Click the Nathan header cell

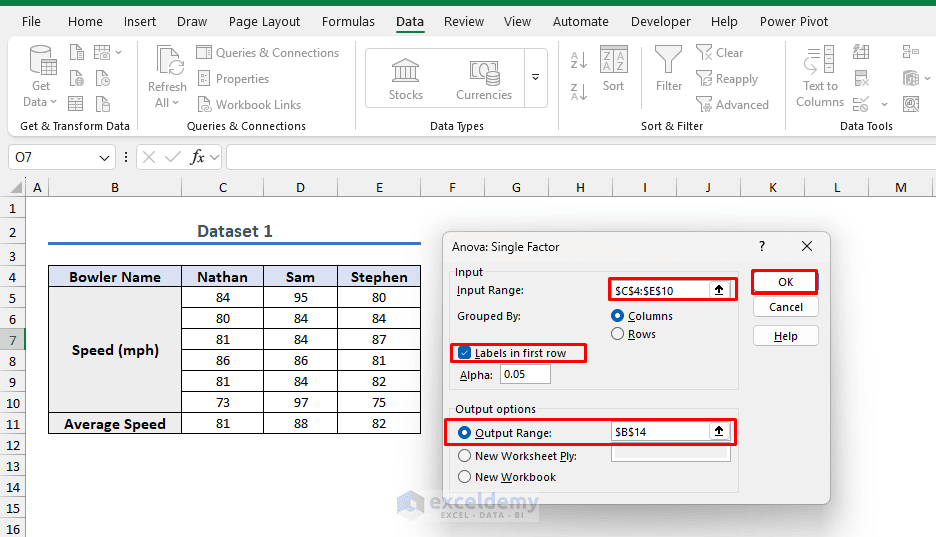[223, 277]
